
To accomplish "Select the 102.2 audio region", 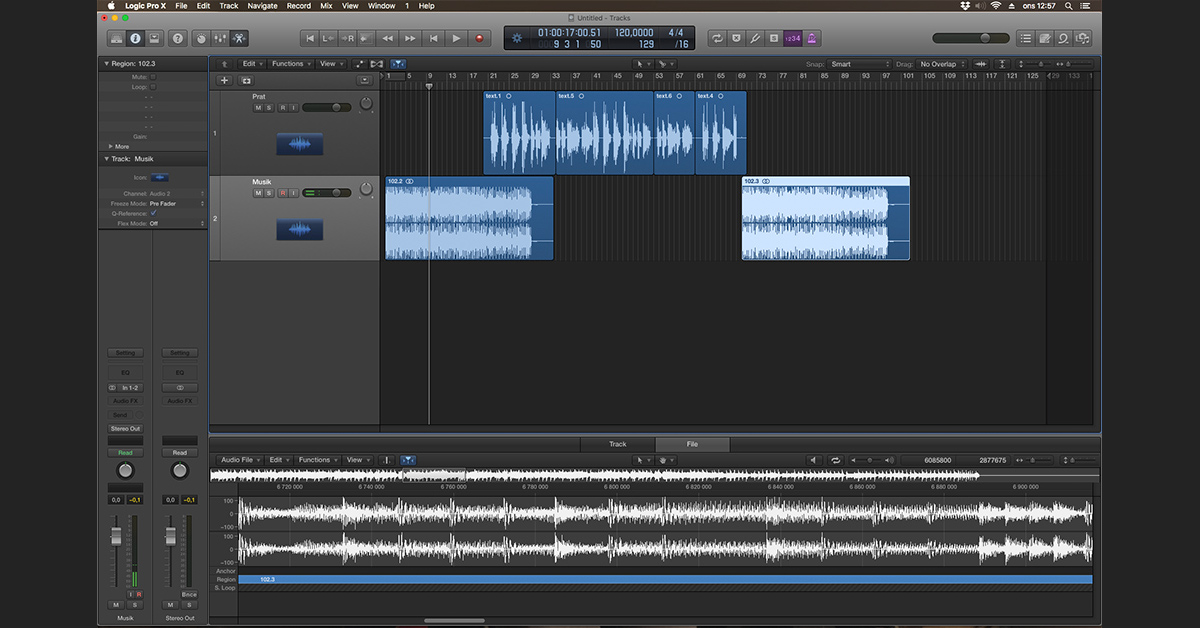I will [x=469, y=218].
